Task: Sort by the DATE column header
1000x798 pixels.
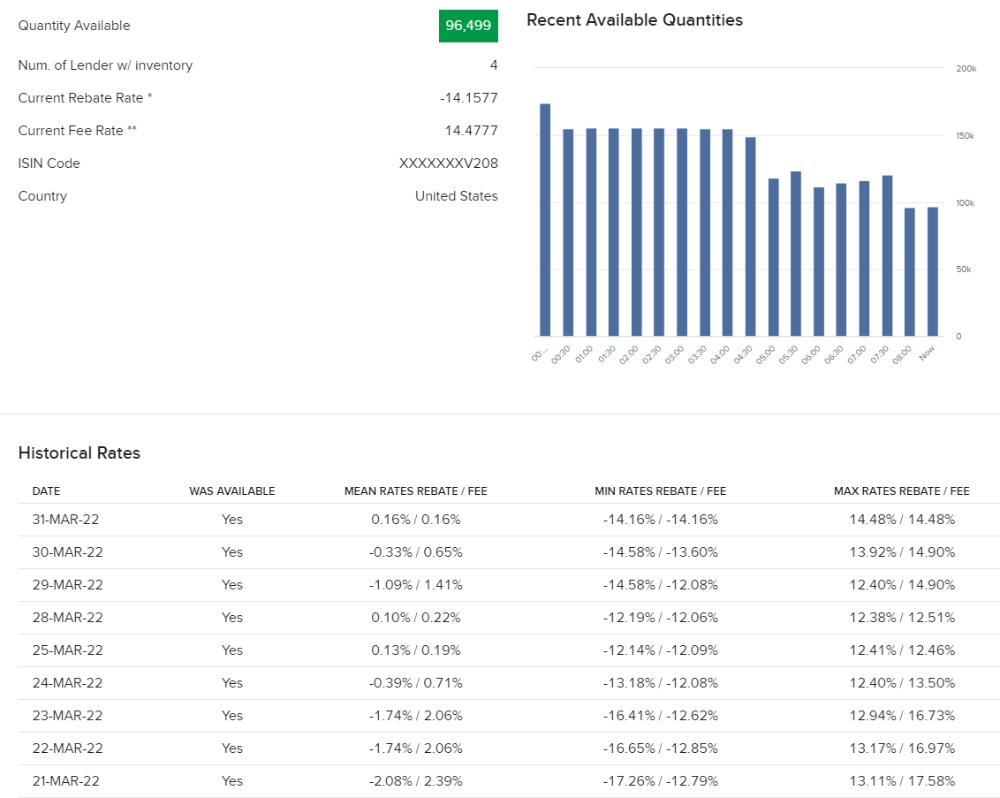Action: 46,491
